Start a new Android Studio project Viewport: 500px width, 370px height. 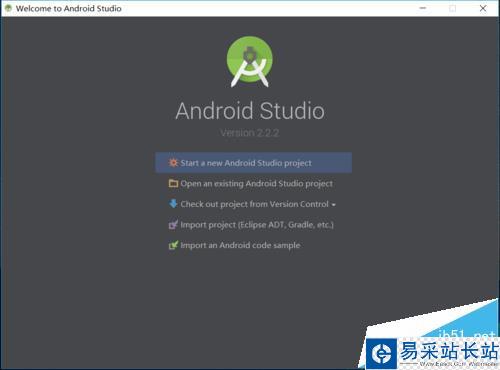(x=253, y=163)
